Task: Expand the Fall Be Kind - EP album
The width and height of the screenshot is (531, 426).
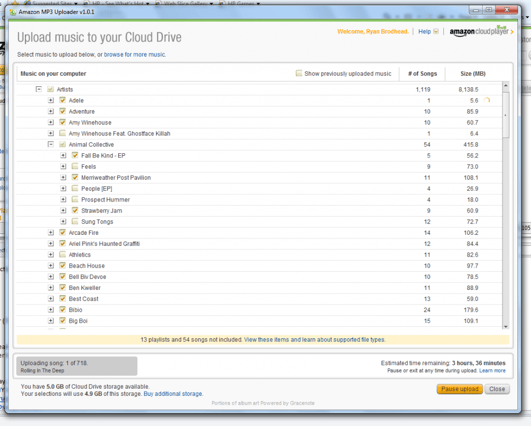Action: pos(63,155)
